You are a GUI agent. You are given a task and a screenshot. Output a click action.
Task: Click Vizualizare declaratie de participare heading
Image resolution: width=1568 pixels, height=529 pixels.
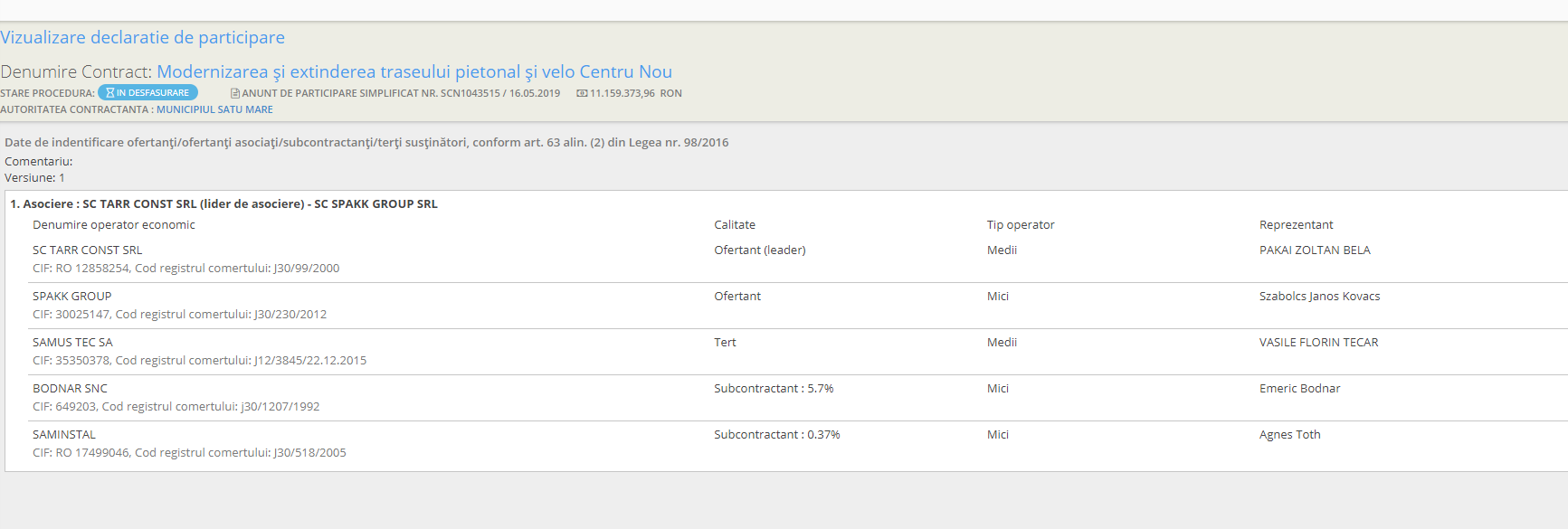142,37
